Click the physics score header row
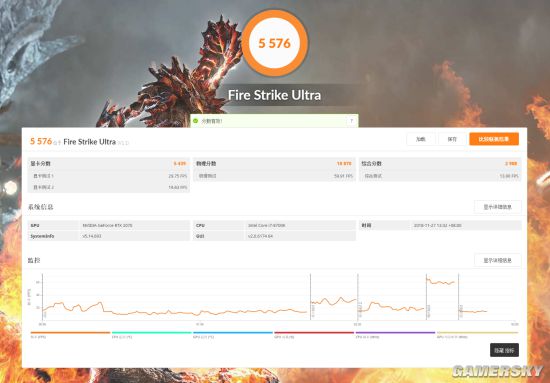550x383 pixels. [274, 163]
